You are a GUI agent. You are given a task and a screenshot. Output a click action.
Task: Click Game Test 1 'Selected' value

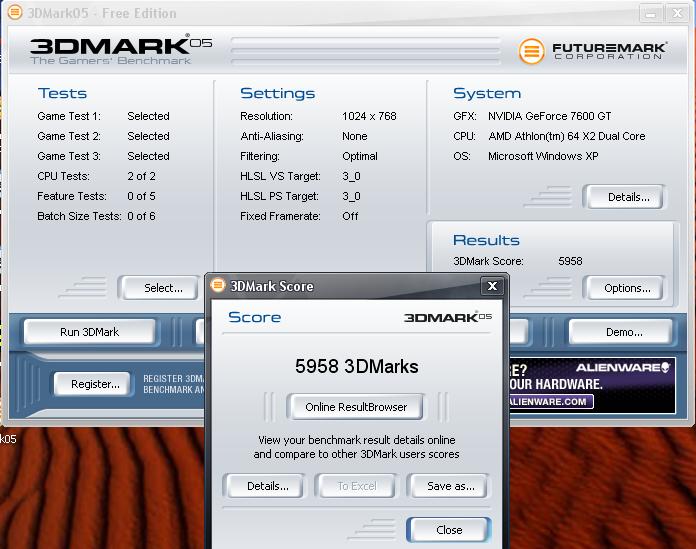coord(148,116)
